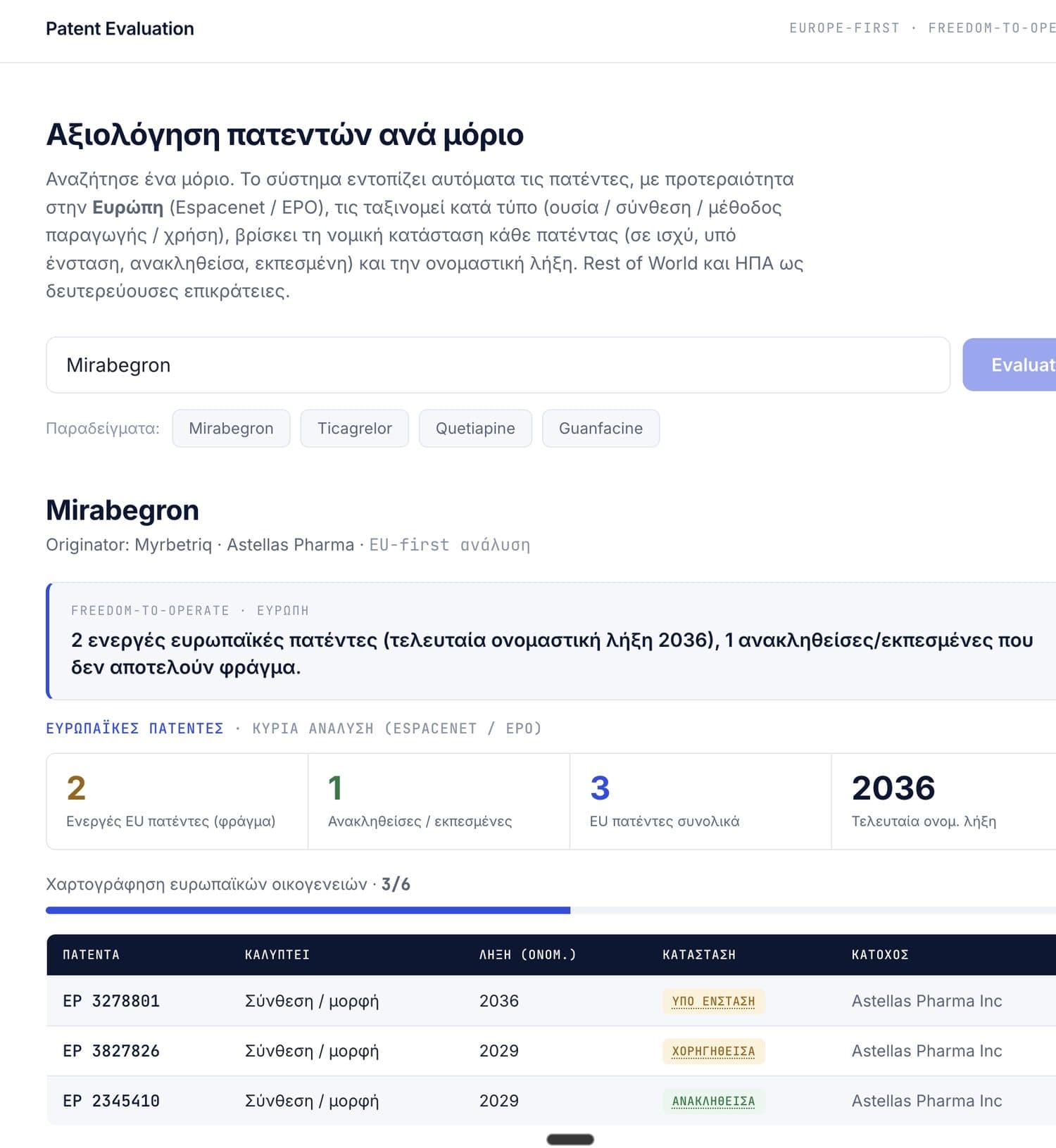Click the Mirabegron search input field

pyautogui.click(x=498, y=365)
